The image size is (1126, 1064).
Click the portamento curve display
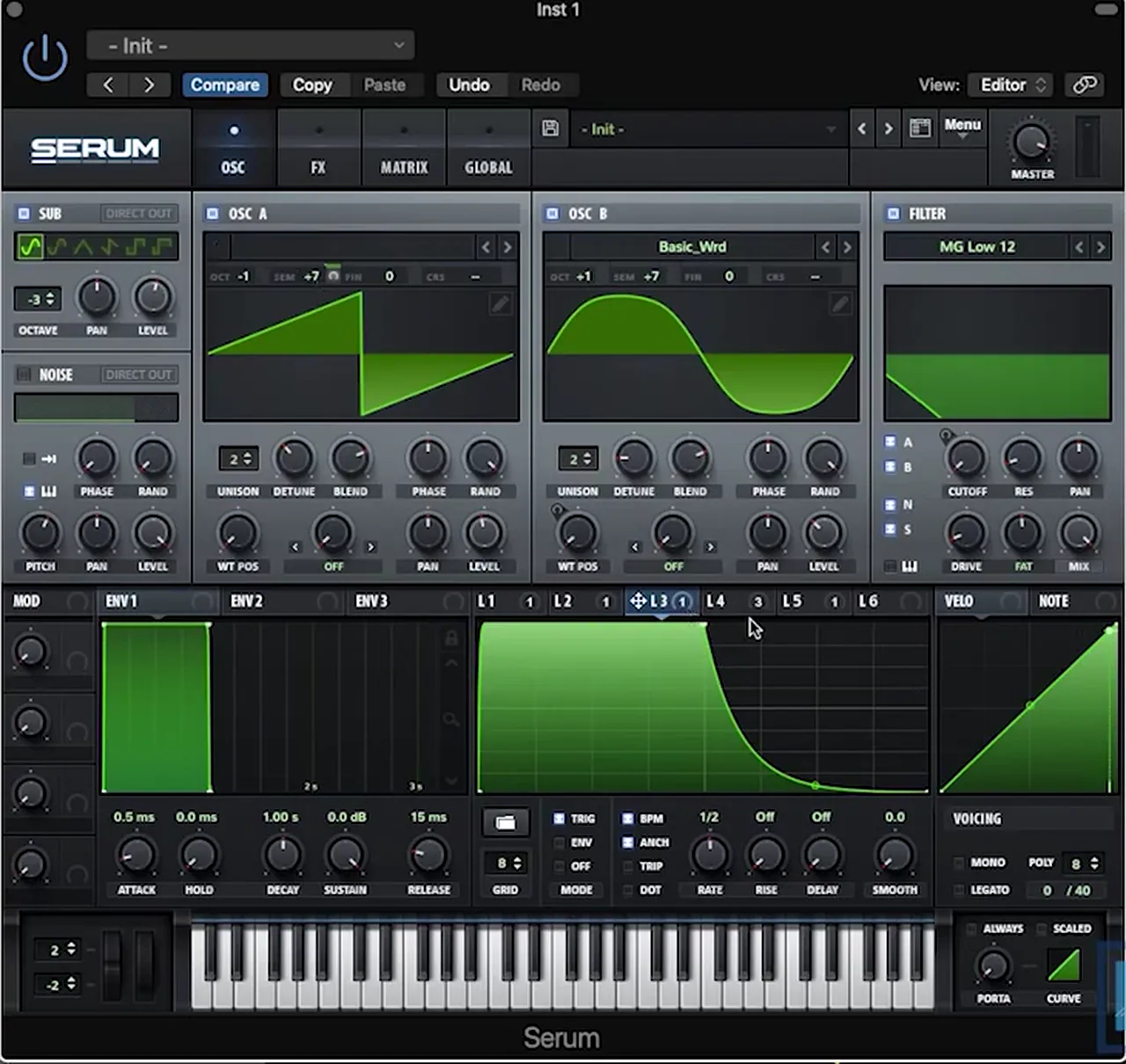[x=1064, y=966]
